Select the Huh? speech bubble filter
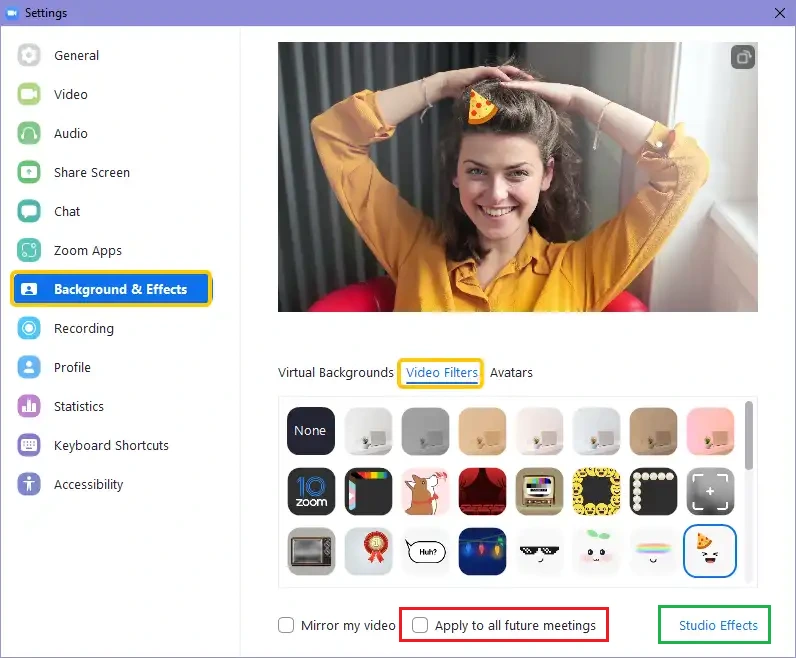This screenshot has height=658, width=796. [425, 551]
